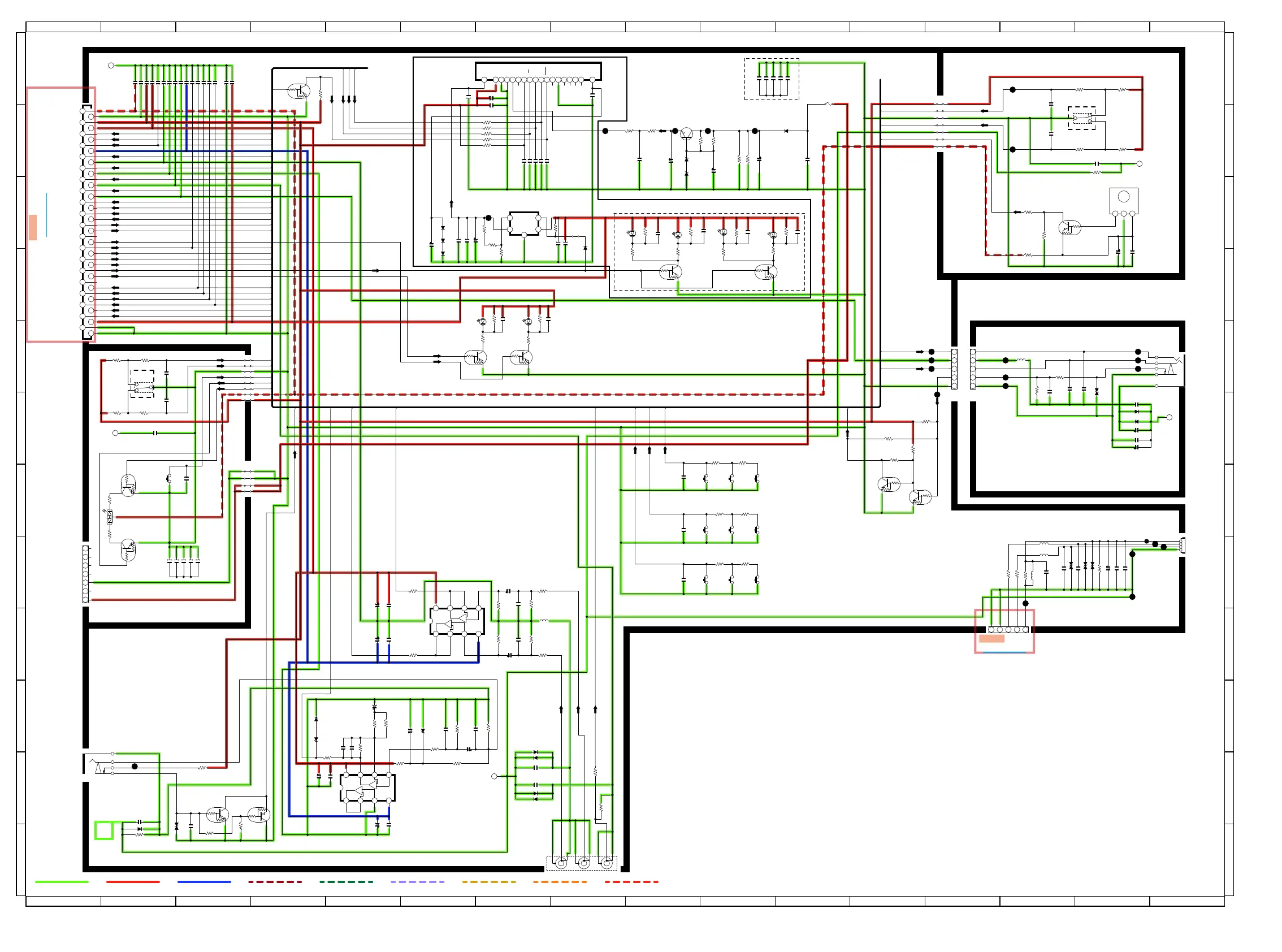Image resolution: width=1282 pixels, height=952 pixels.
Task: Click the octagonal bridge component in upper block
Action: coord(524,224)
